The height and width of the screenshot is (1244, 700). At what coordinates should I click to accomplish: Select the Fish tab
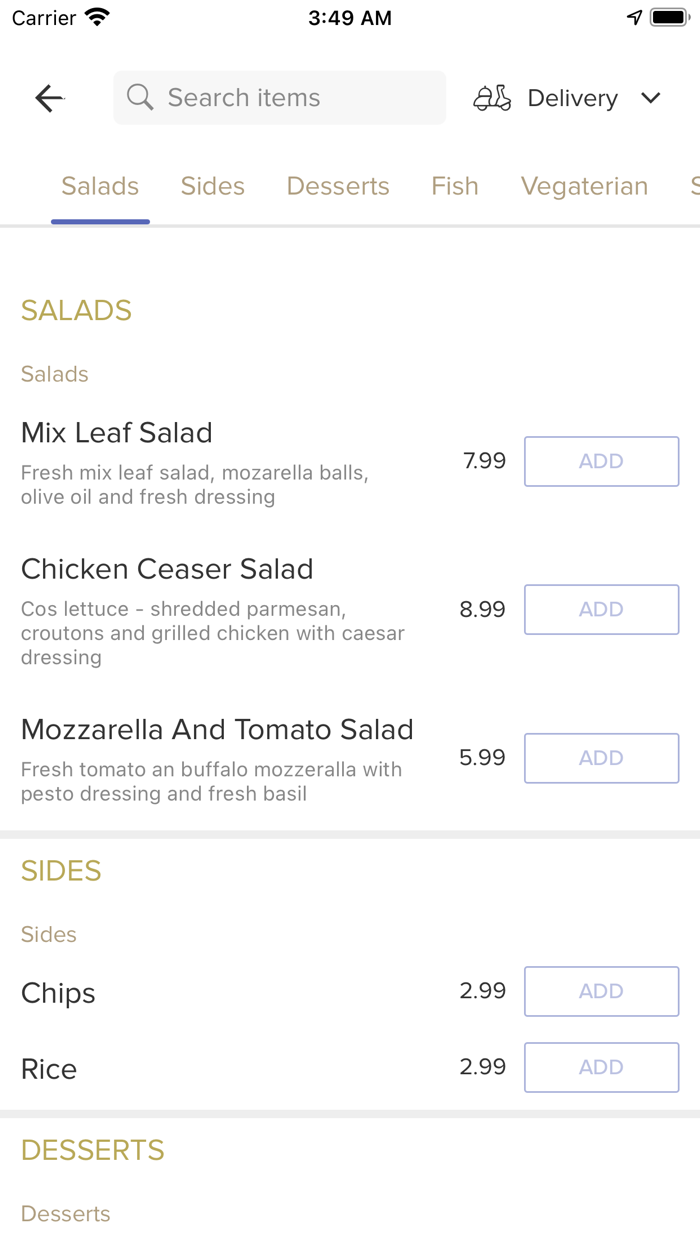coord(455,186)
